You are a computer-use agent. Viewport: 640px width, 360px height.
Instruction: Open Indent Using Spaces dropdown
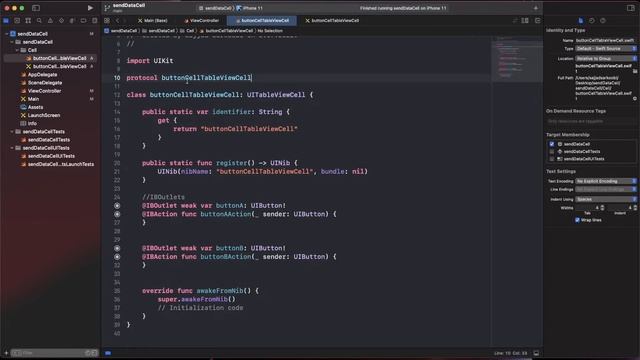pyautogui.click(x=606, y=199)
